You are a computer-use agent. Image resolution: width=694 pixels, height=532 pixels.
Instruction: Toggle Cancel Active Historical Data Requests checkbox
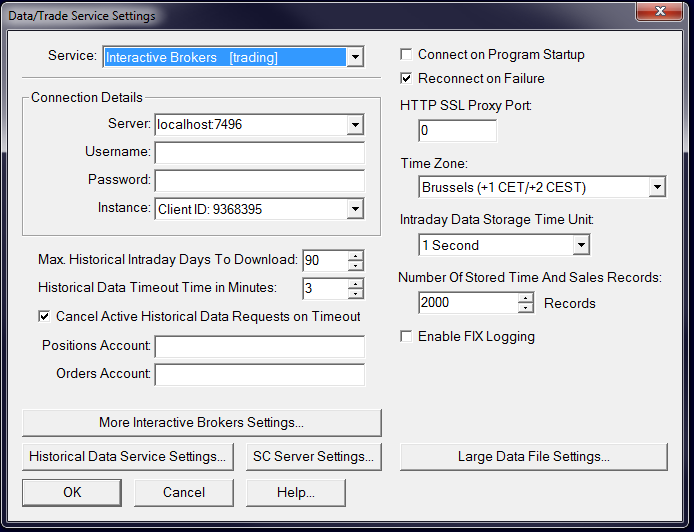[x=44, y=317]
